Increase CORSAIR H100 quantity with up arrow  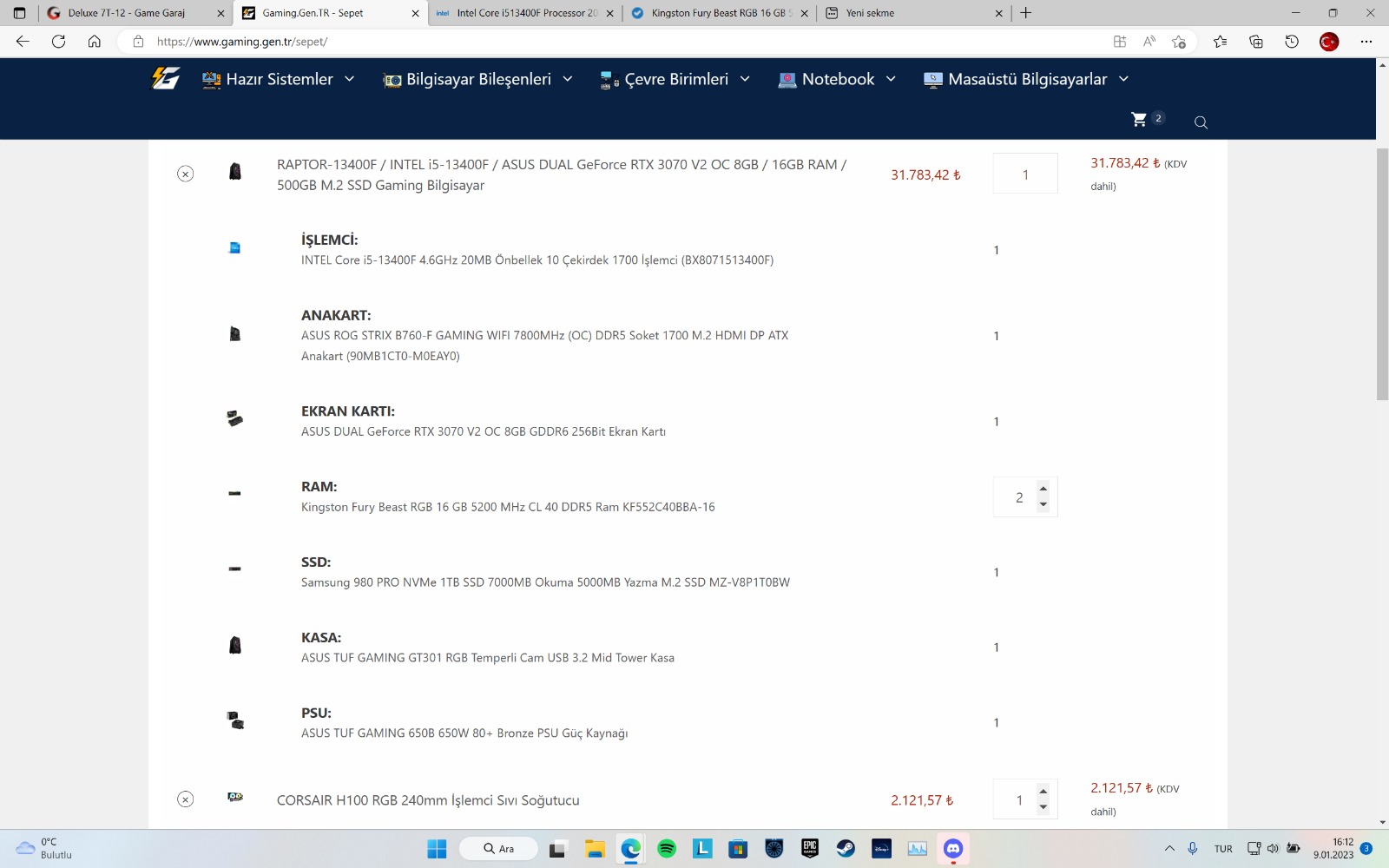coord(1043,791)
